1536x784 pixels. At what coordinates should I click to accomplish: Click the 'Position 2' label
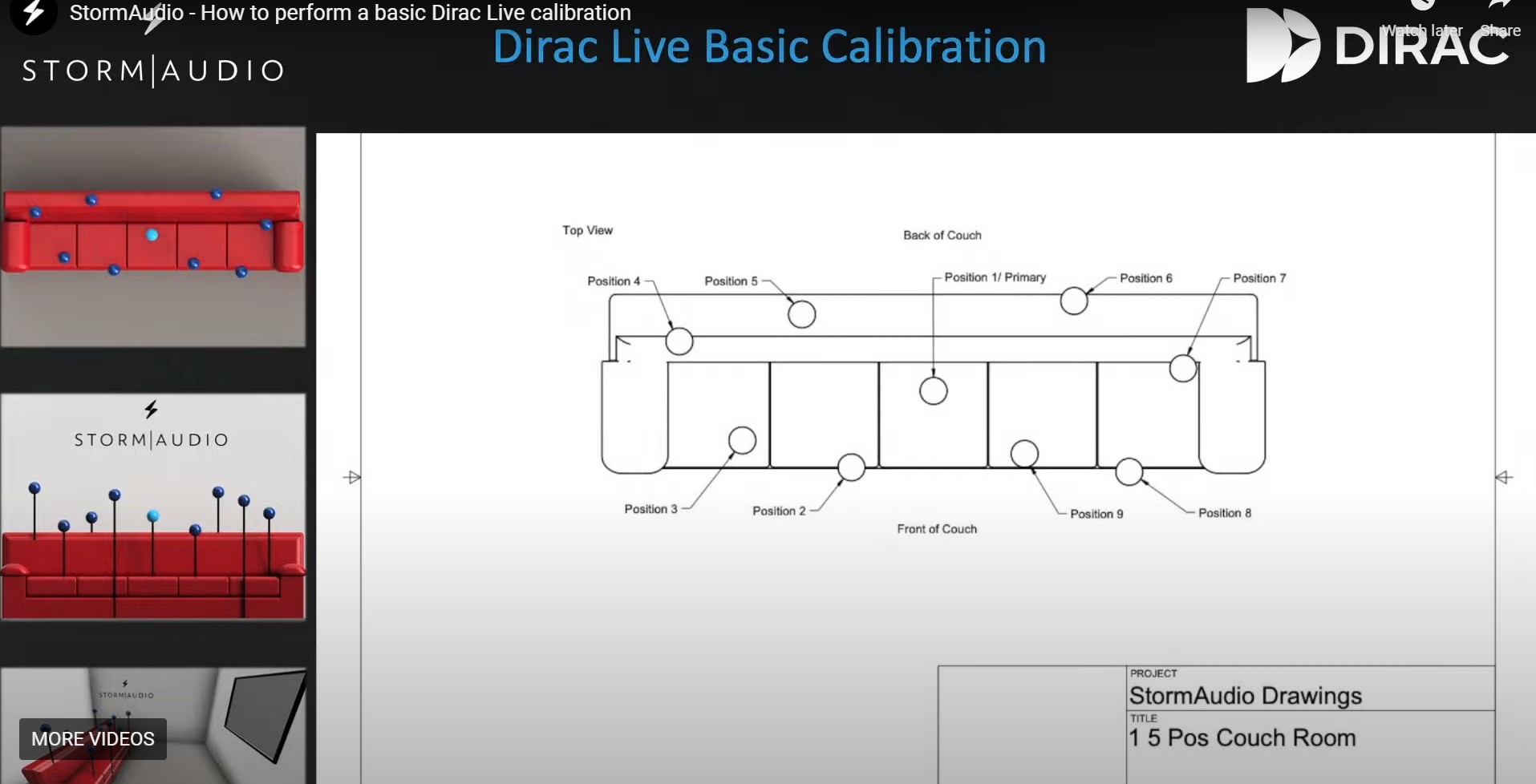coord(779,511)
